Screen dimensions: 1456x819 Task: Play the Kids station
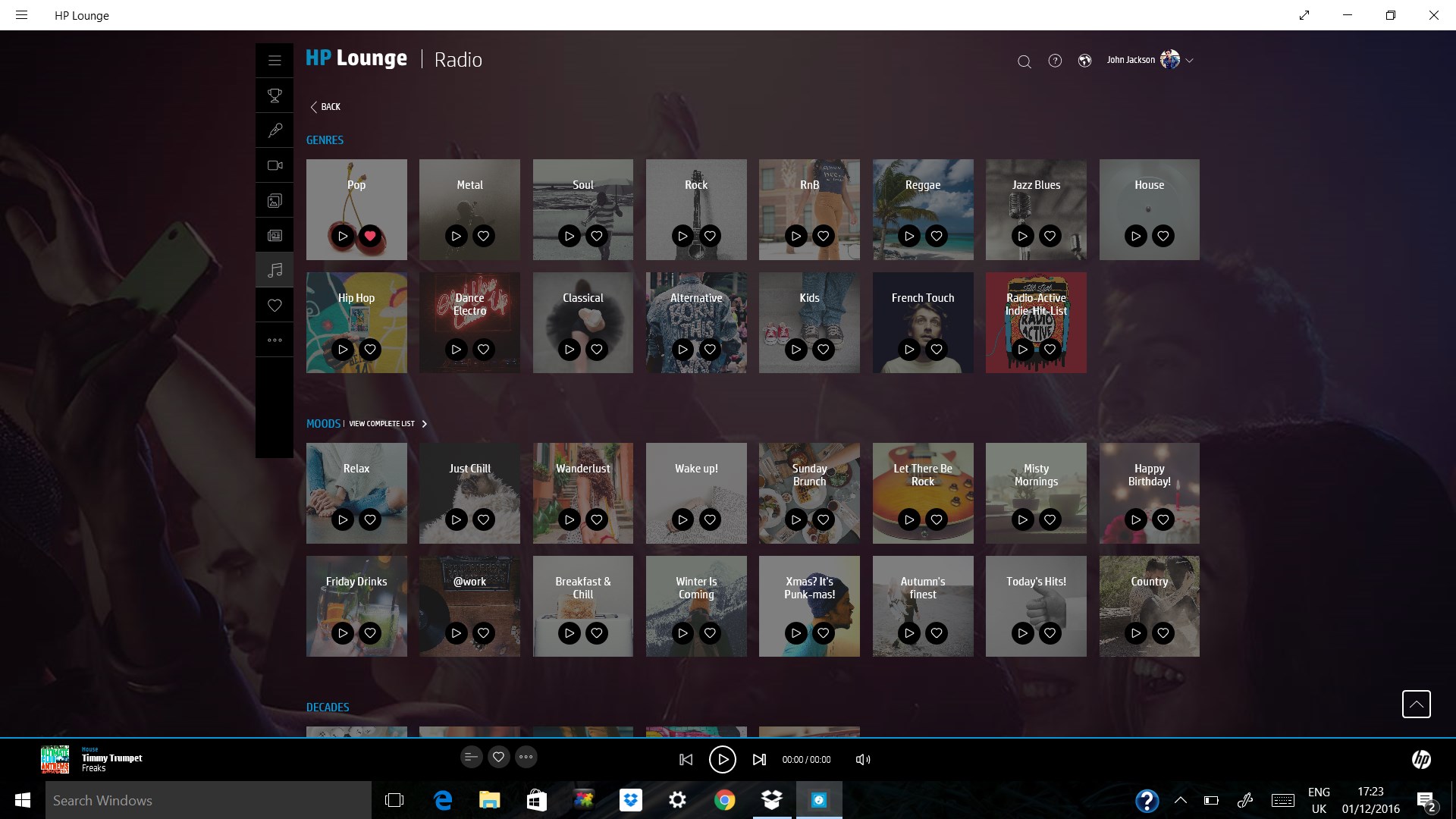tap(795, 350)
